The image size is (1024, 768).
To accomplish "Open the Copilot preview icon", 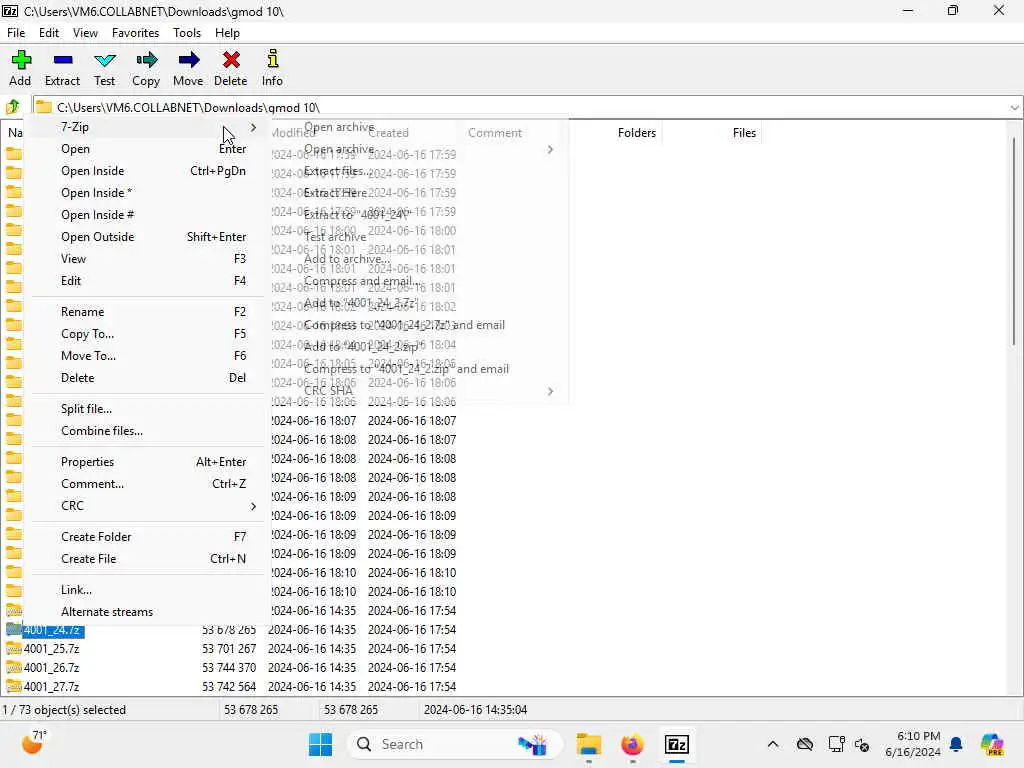I will pyautogui.click(x=993, y=744).
